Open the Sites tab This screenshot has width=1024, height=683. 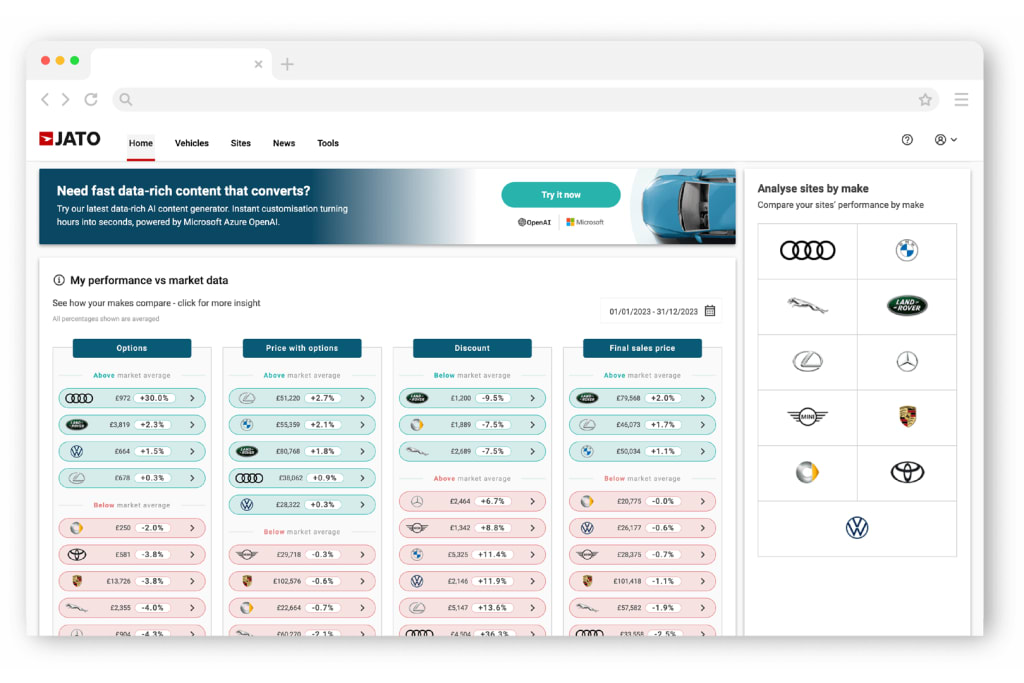(240, 143)
